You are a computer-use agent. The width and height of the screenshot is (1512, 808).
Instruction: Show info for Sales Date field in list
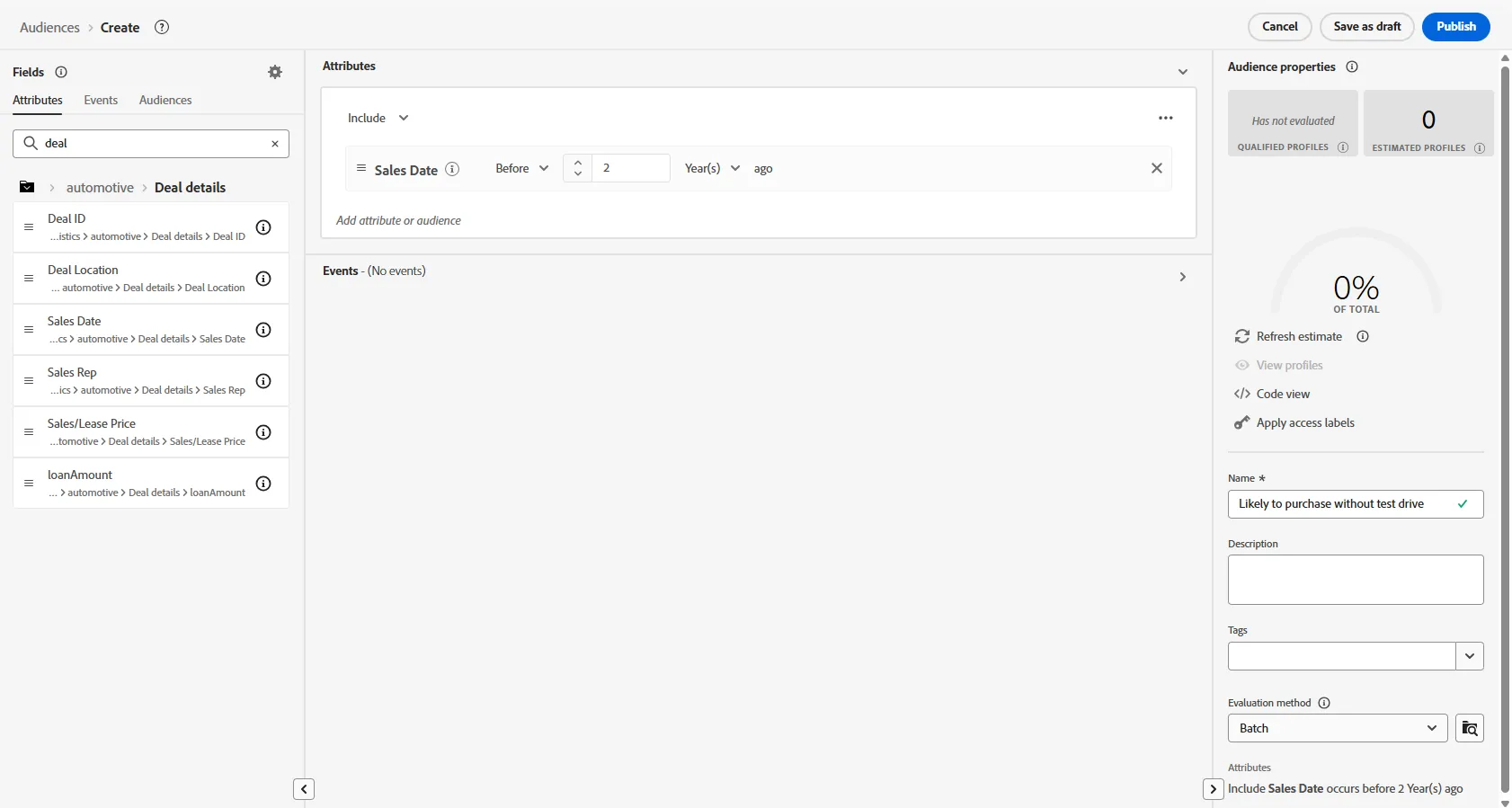pyautogui.click(x=263, y=330)
